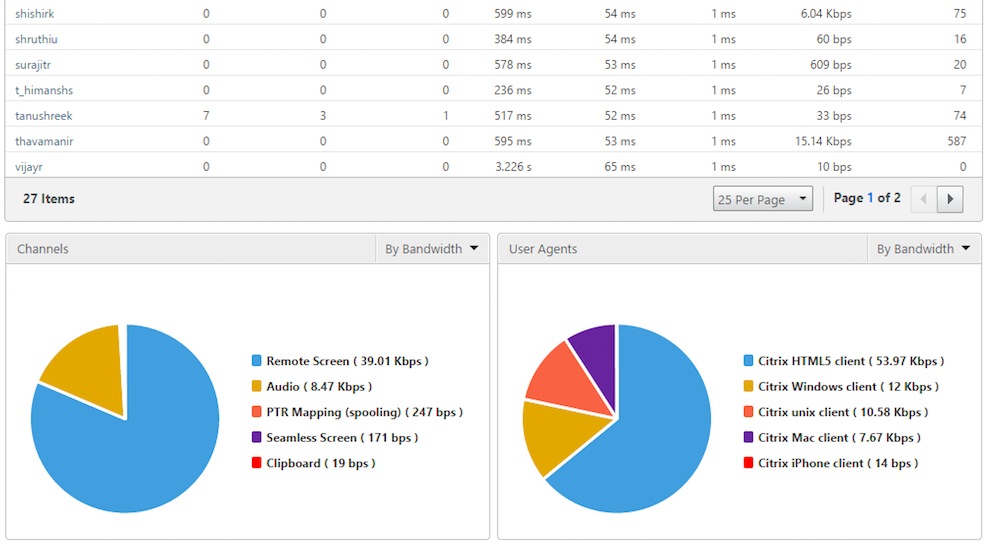Select Citrix Mac client legend entry
The height and width of the screenshot is (552, 990).
(839, 438)
